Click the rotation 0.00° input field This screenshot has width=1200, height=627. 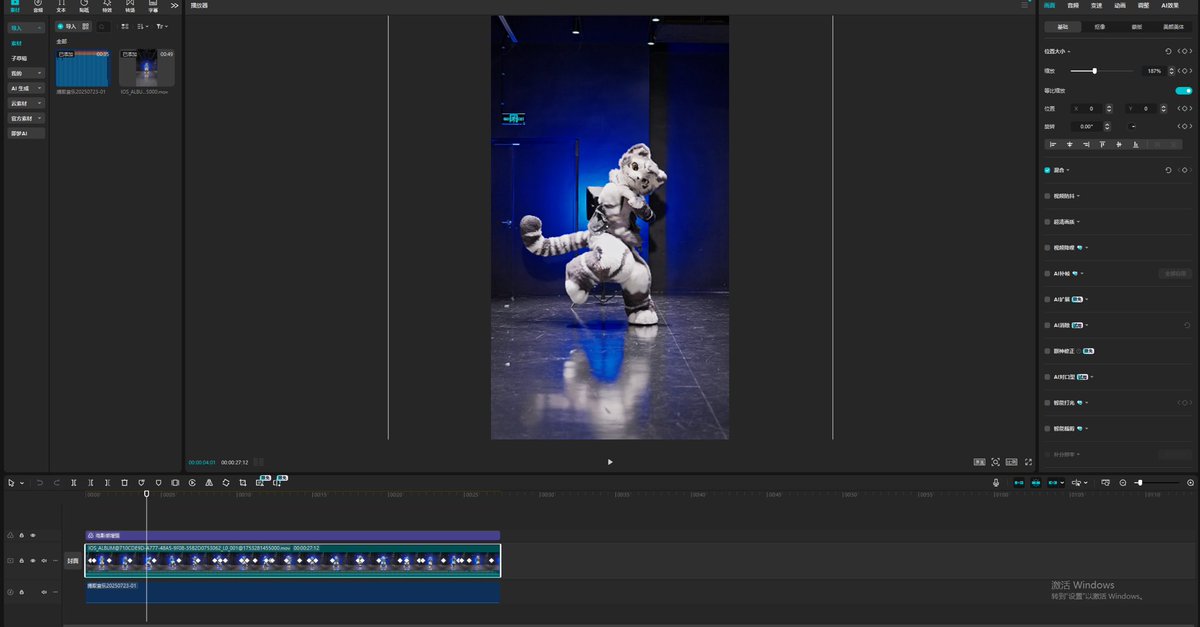[x=1087, y=126]
